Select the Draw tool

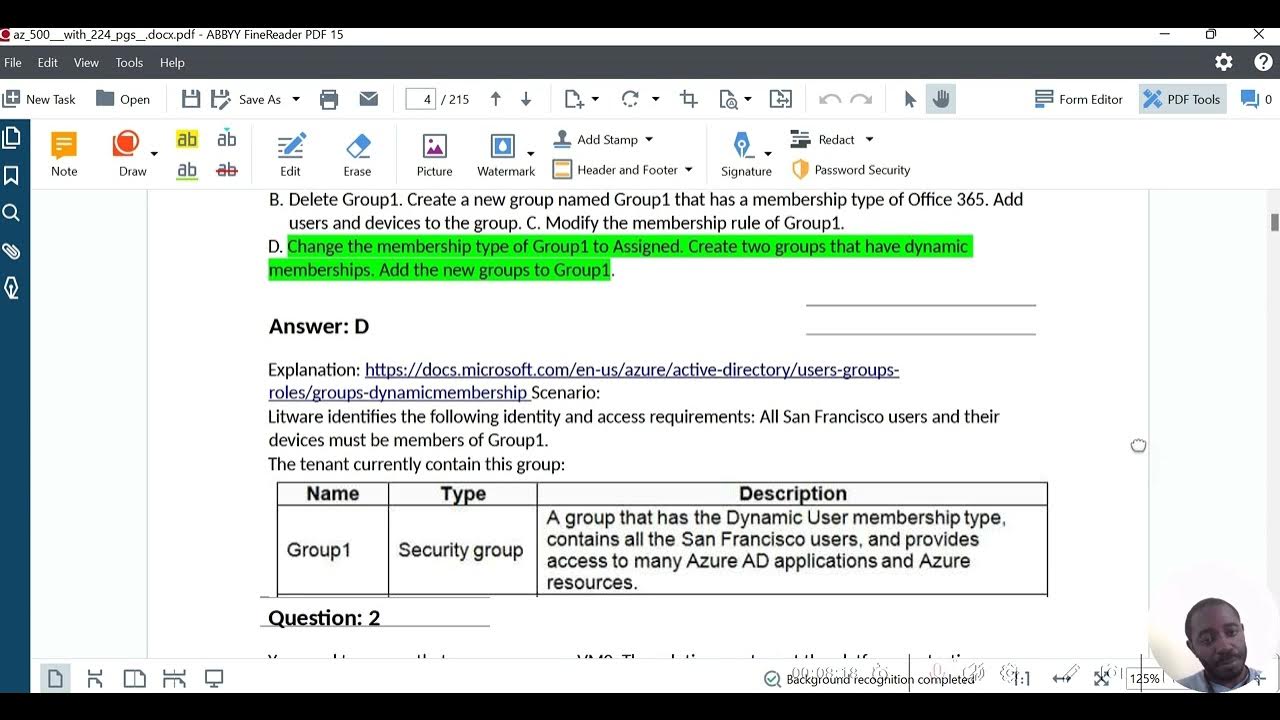[130, 154]
